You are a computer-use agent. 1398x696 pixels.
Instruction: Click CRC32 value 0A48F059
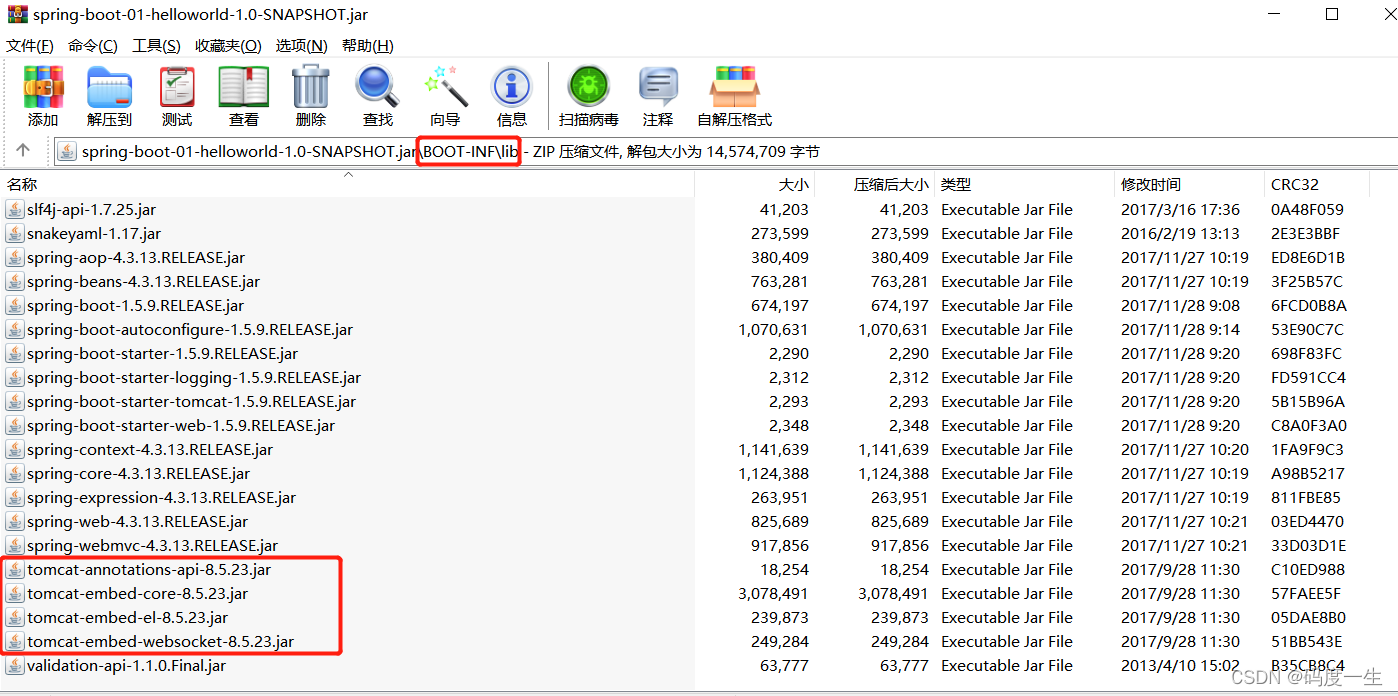[1307, 210]
